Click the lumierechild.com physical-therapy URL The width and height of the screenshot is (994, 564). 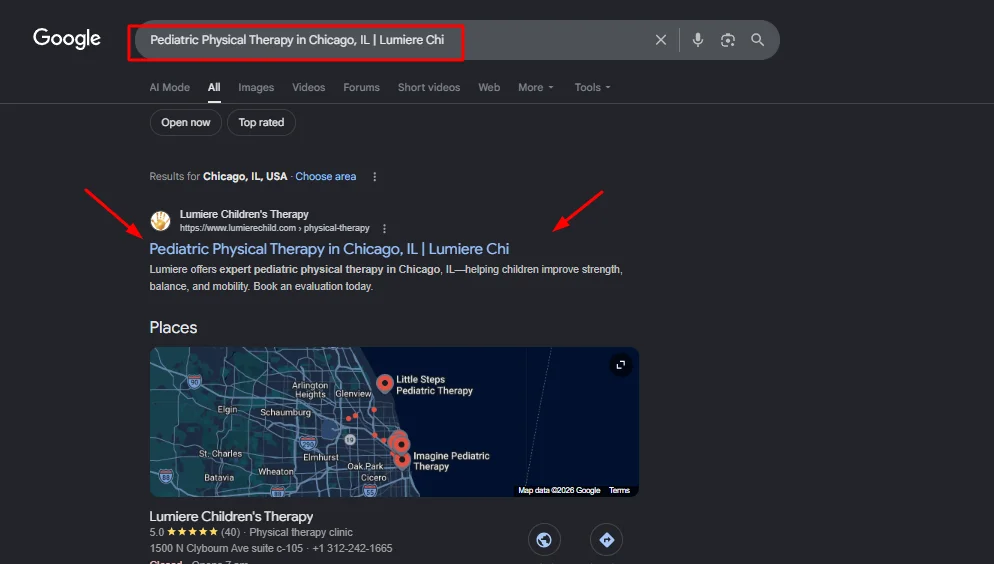(x=274, y=228)
